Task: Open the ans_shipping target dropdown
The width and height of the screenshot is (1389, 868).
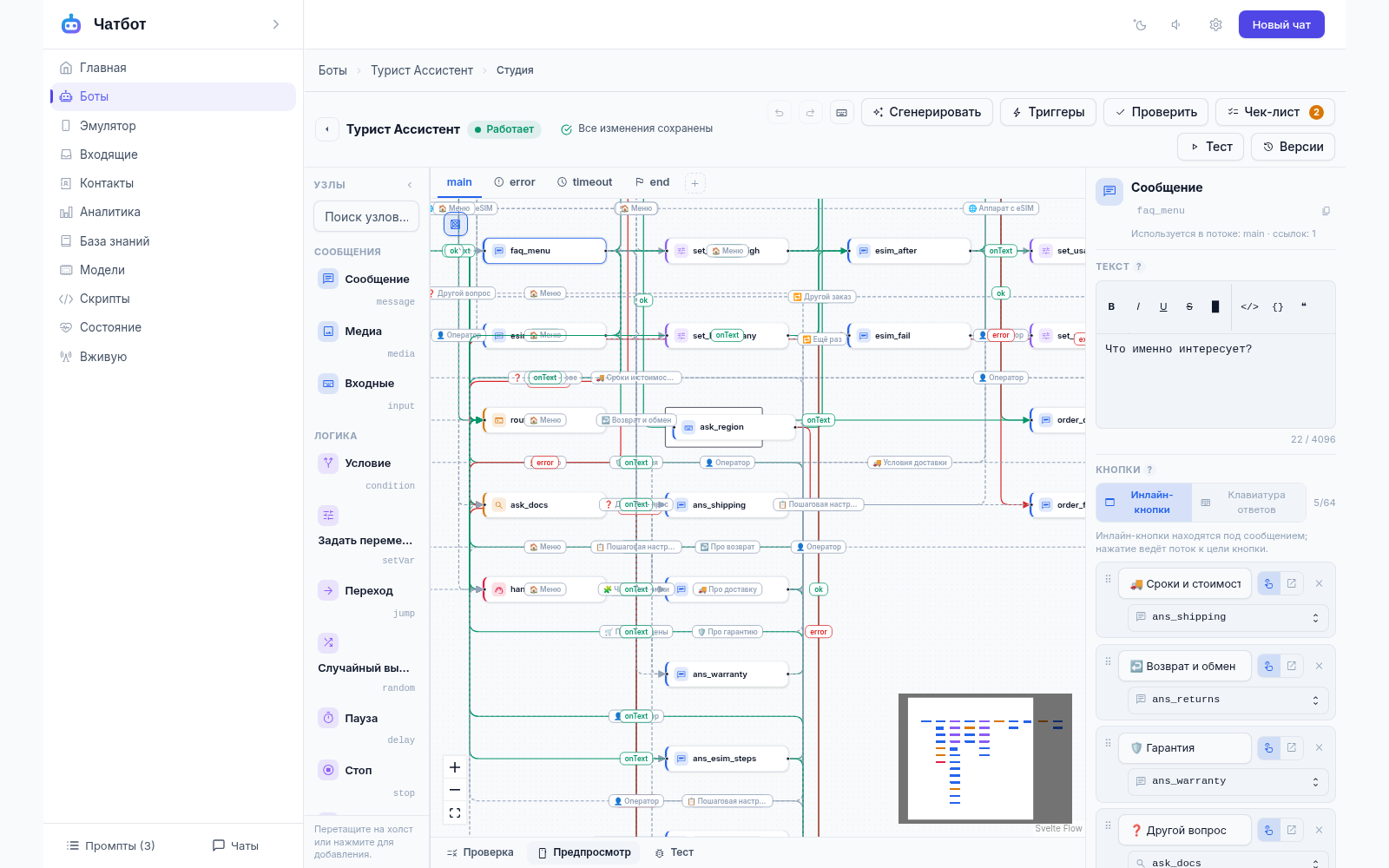Action: click(1228, 617)
